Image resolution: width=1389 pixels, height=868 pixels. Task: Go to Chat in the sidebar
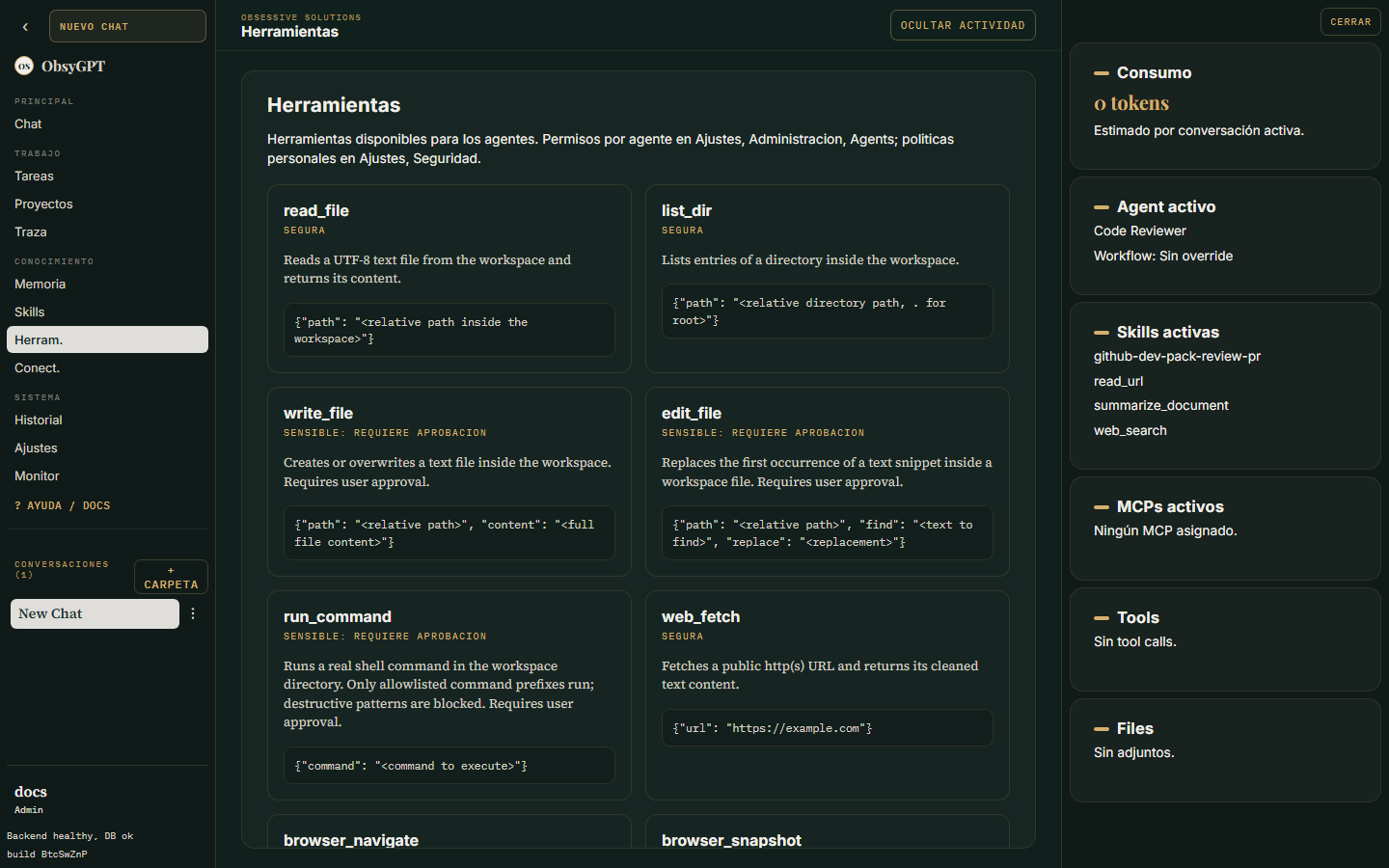(x=107, y=123)
